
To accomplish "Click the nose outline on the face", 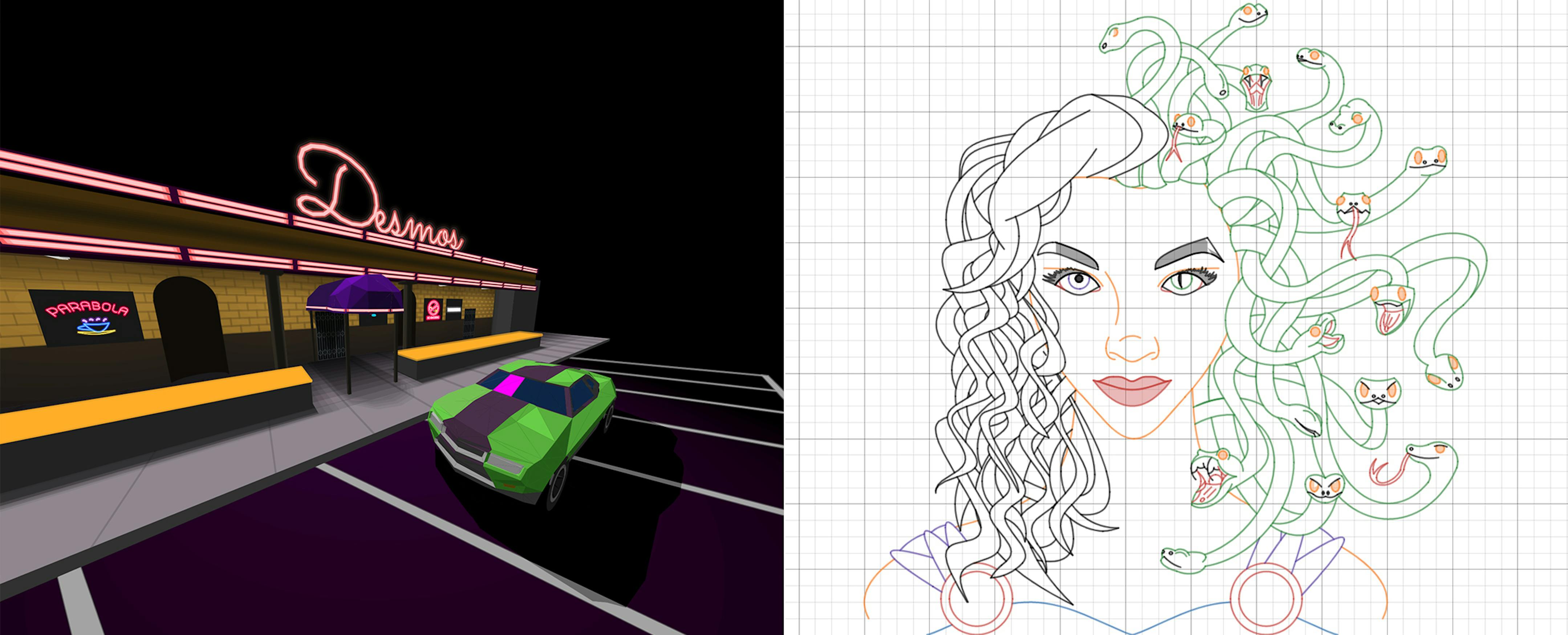I will point(1132,350).
